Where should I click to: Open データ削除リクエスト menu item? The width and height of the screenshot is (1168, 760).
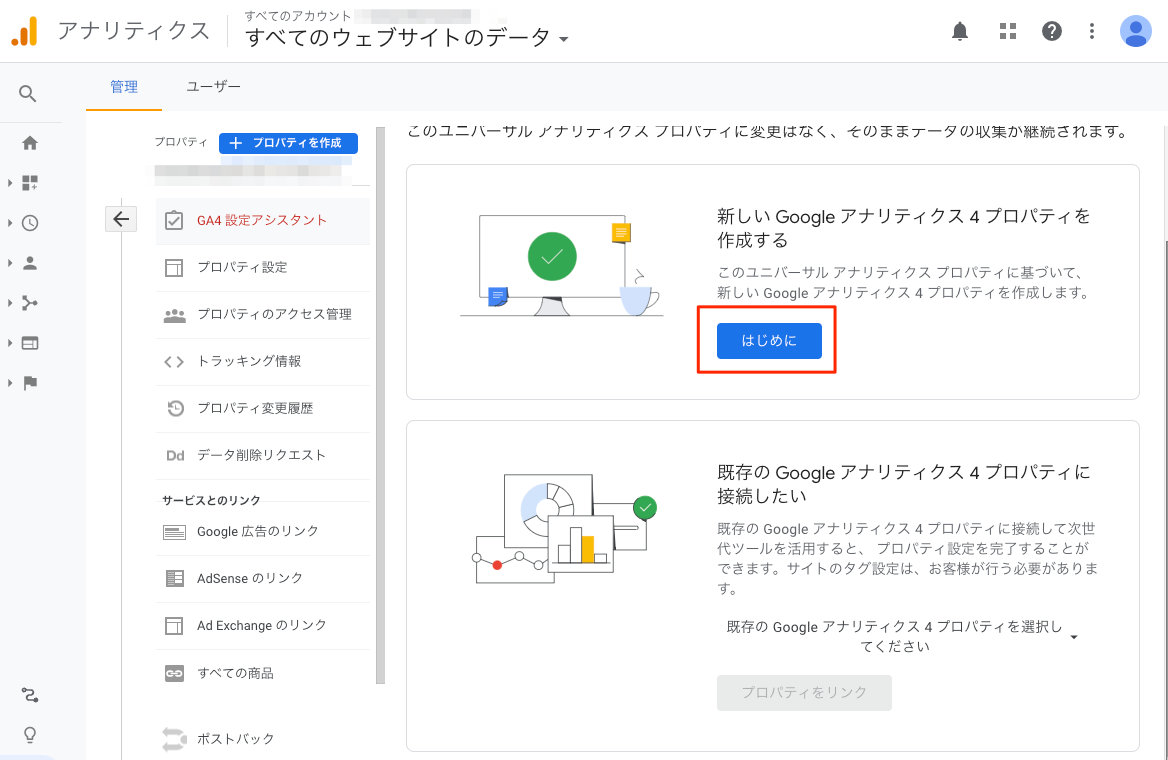click(x=262, y=455)
